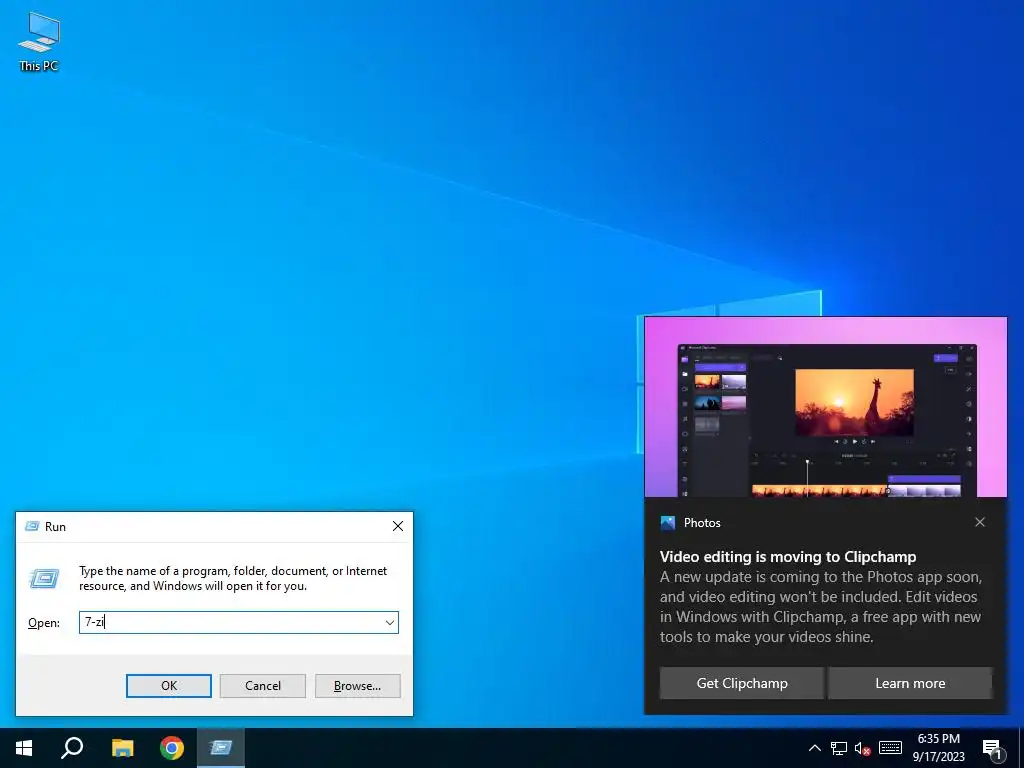Click the Clipchamp preview image
1024x768 pixels.
(825, 408)
